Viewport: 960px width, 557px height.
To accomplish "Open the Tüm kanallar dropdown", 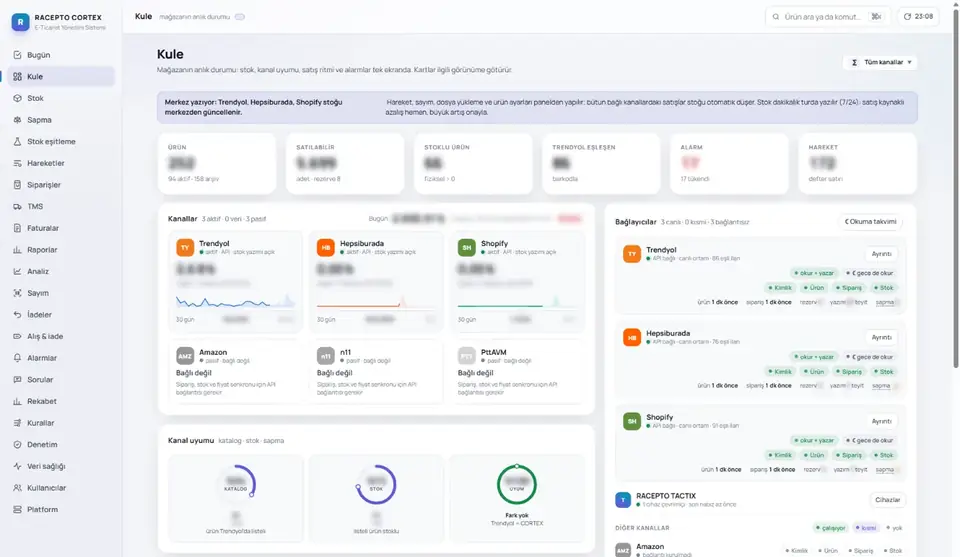I will [880, 62].
